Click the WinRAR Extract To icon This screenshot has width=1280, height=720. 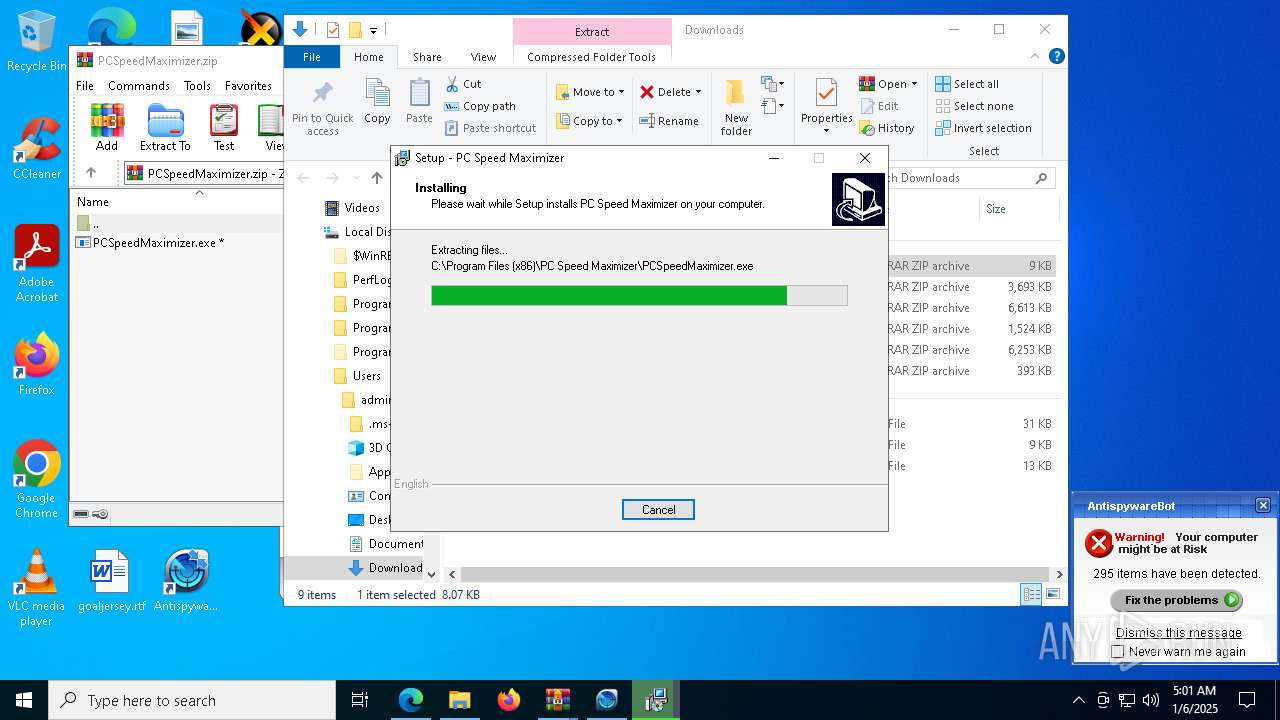(165, 127)
